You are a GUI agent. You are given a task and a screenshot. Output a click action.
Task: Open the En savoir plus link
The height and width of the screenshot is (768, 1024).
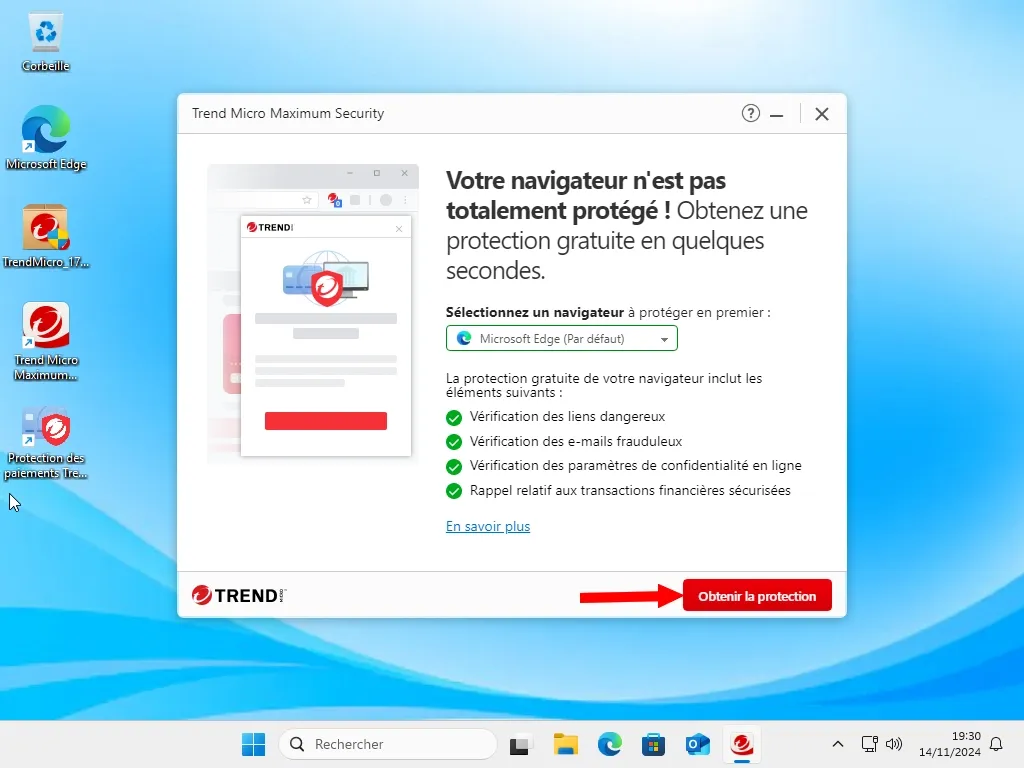488,526
